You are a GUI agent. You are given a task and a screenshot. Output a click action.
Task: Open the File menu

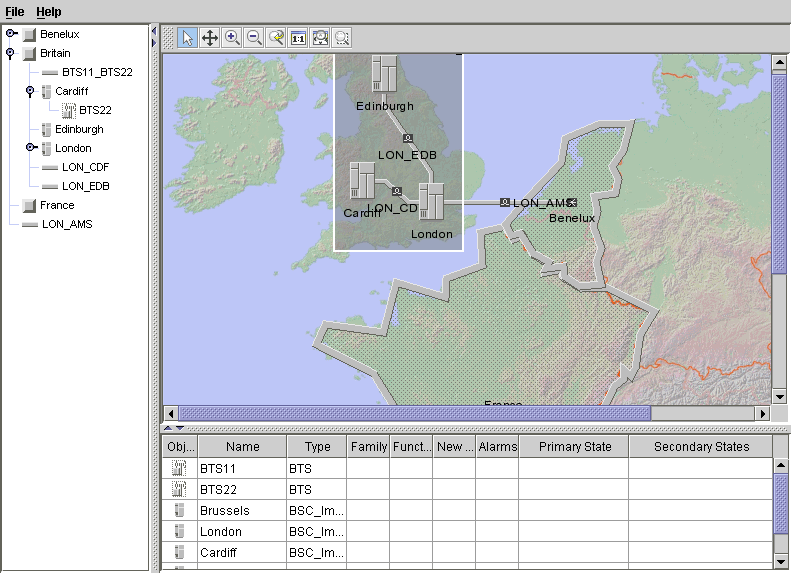pyautogui.click(x=15, y=12)
